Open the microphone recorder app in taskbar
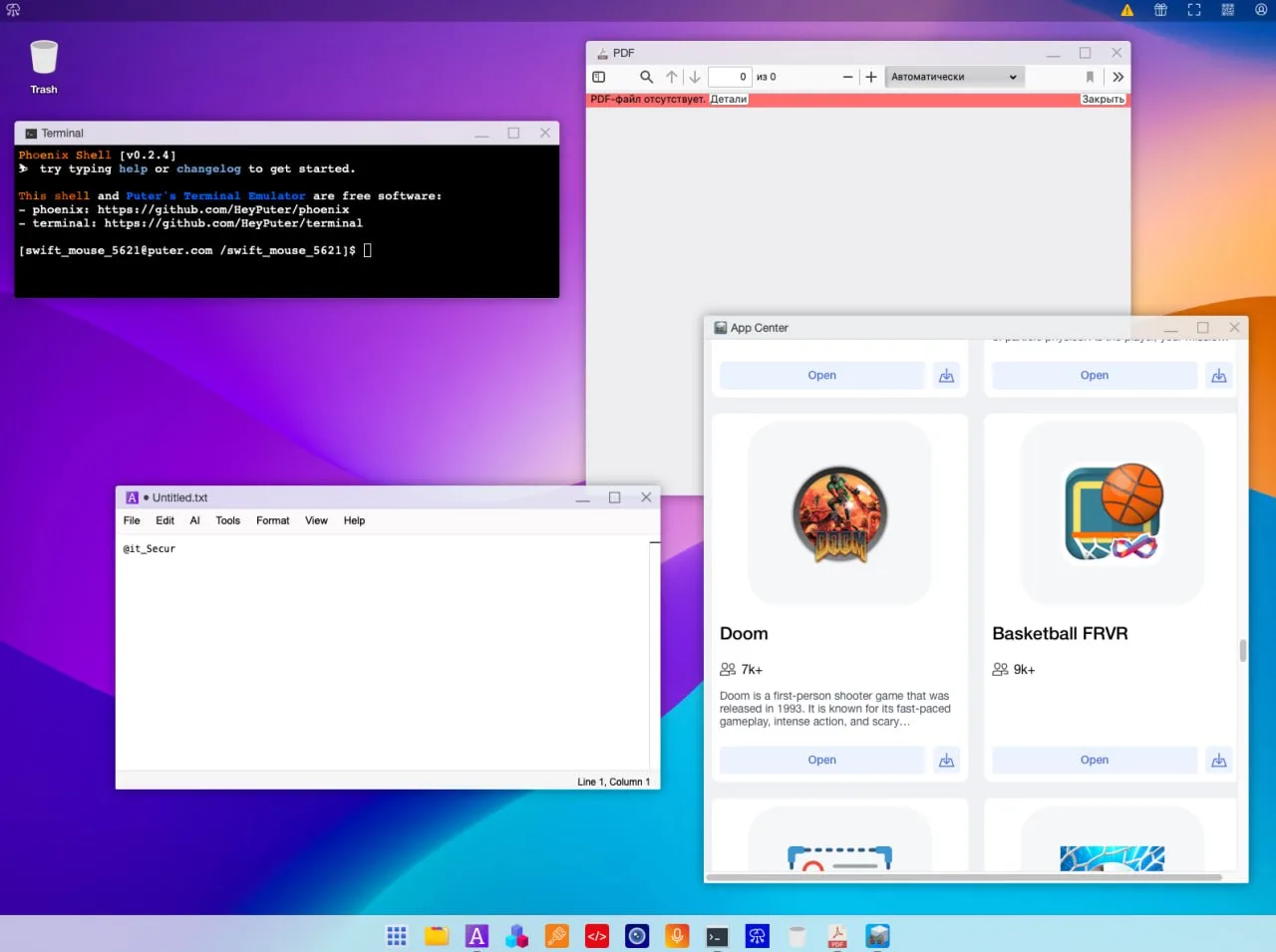The height and width of the screenshot is (952, 1276). (x=677, y=935)
